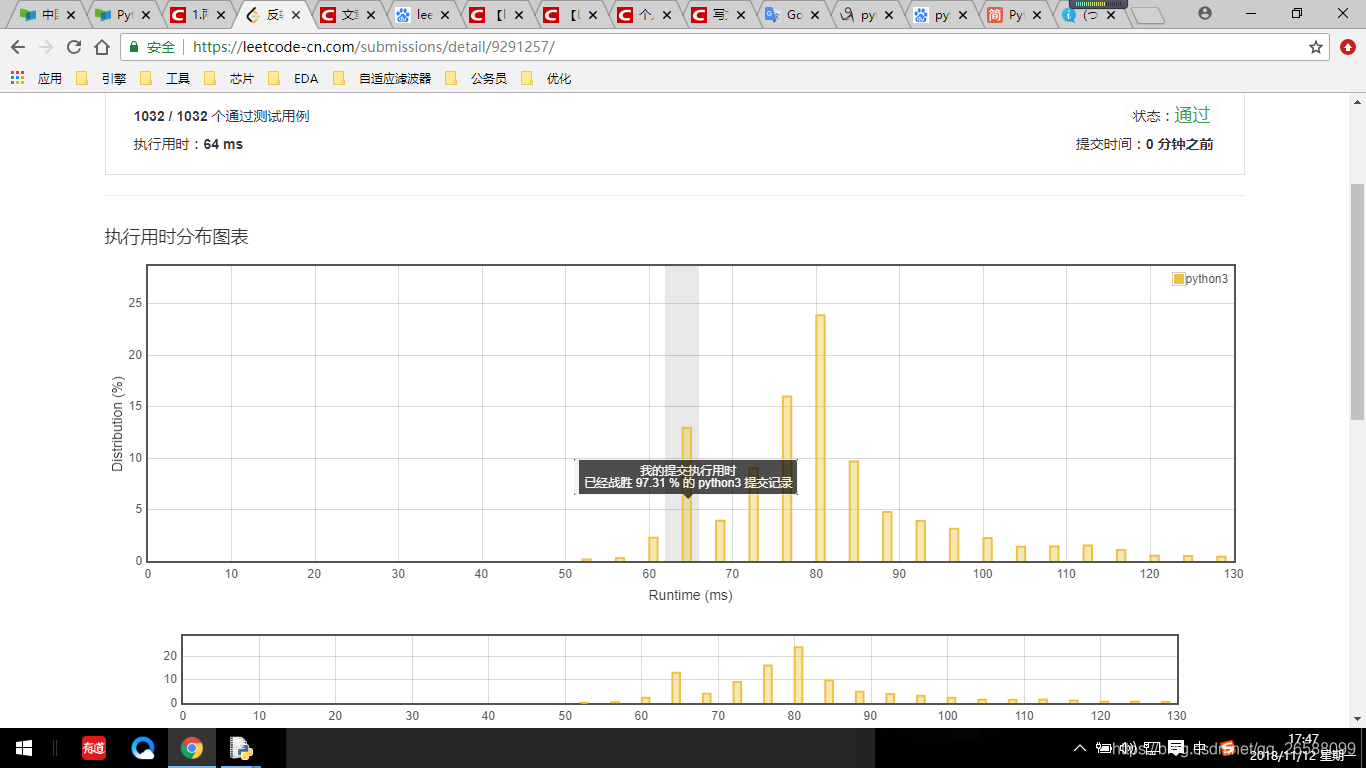Expand the hidden system tray icons

(x=1080, y=748)
